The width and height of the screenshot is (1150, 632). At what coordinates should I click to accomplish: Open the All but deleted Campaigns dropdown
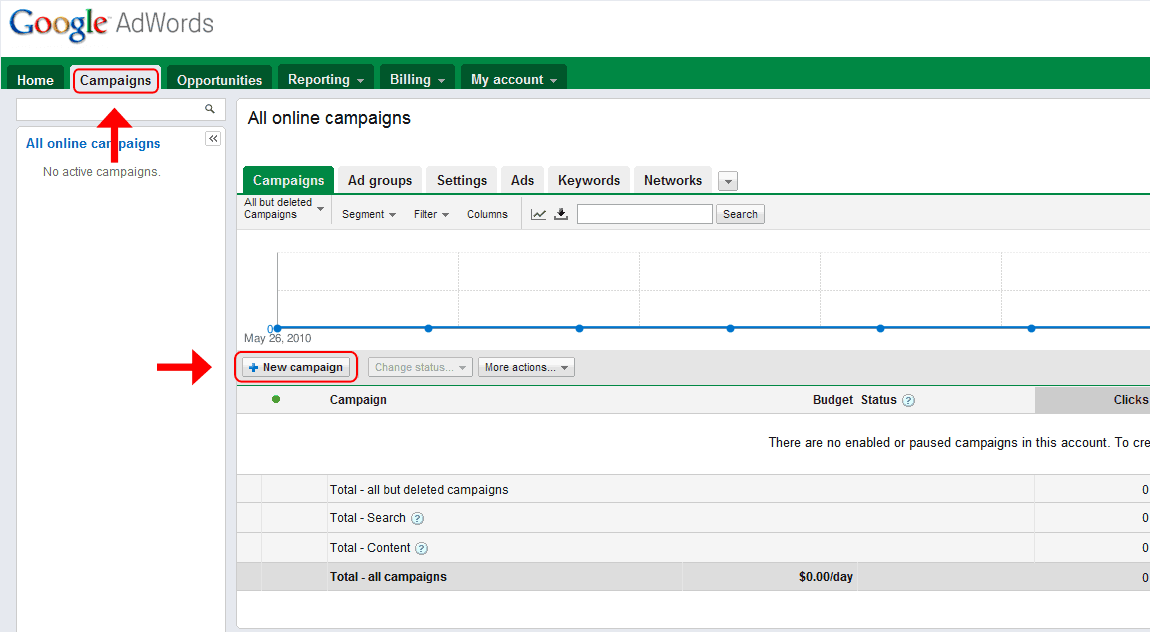284,208
